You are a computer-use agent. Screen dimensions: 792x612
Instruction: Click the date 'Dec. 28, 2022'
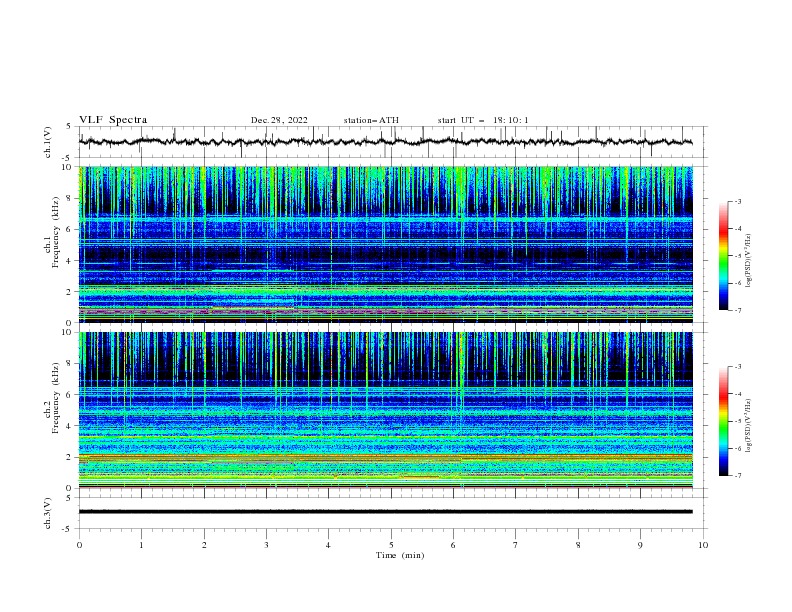279,120
